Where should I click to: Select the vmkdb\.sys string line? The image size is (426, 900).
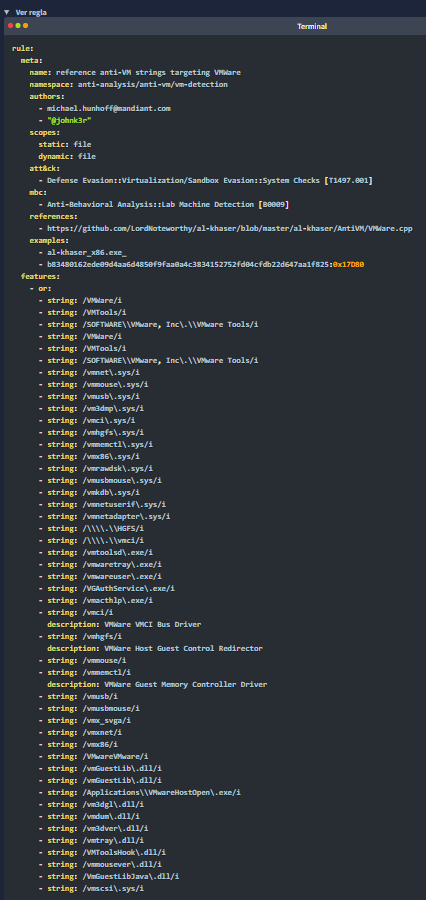[x=89, y=492]
